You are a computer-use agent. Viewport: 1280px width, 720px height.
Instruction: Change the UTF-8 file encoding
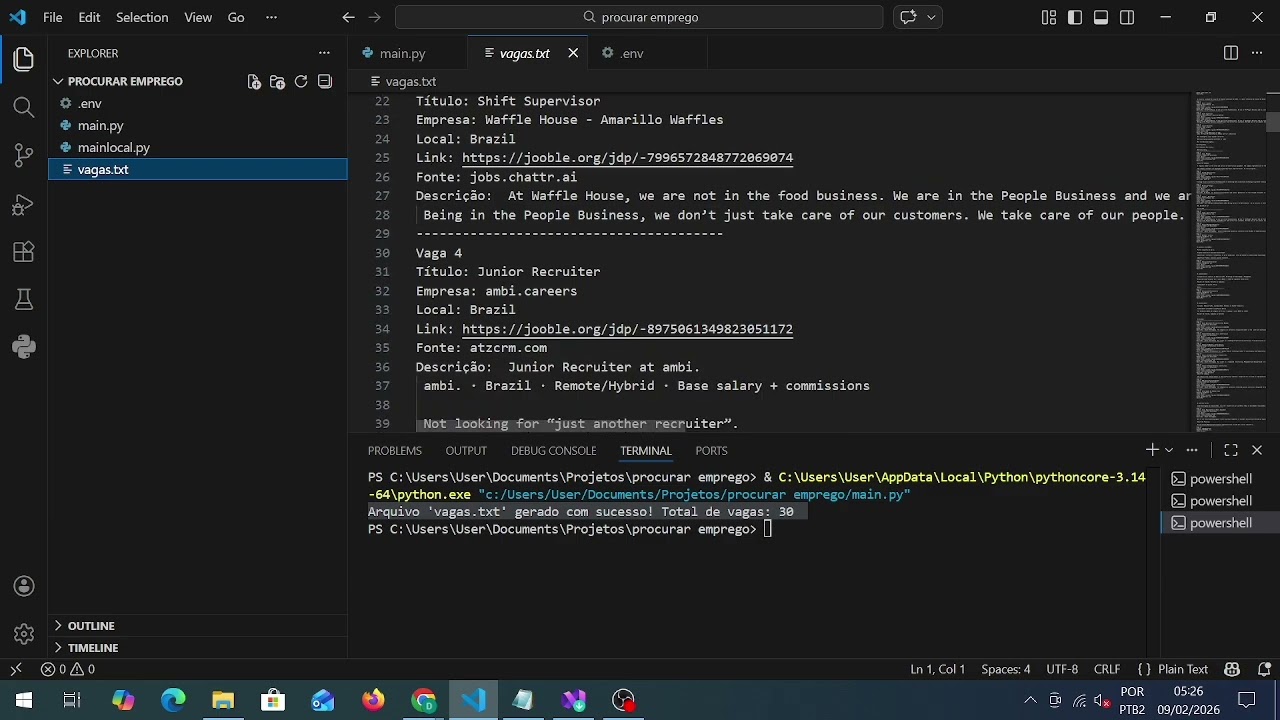[1062, 669]
